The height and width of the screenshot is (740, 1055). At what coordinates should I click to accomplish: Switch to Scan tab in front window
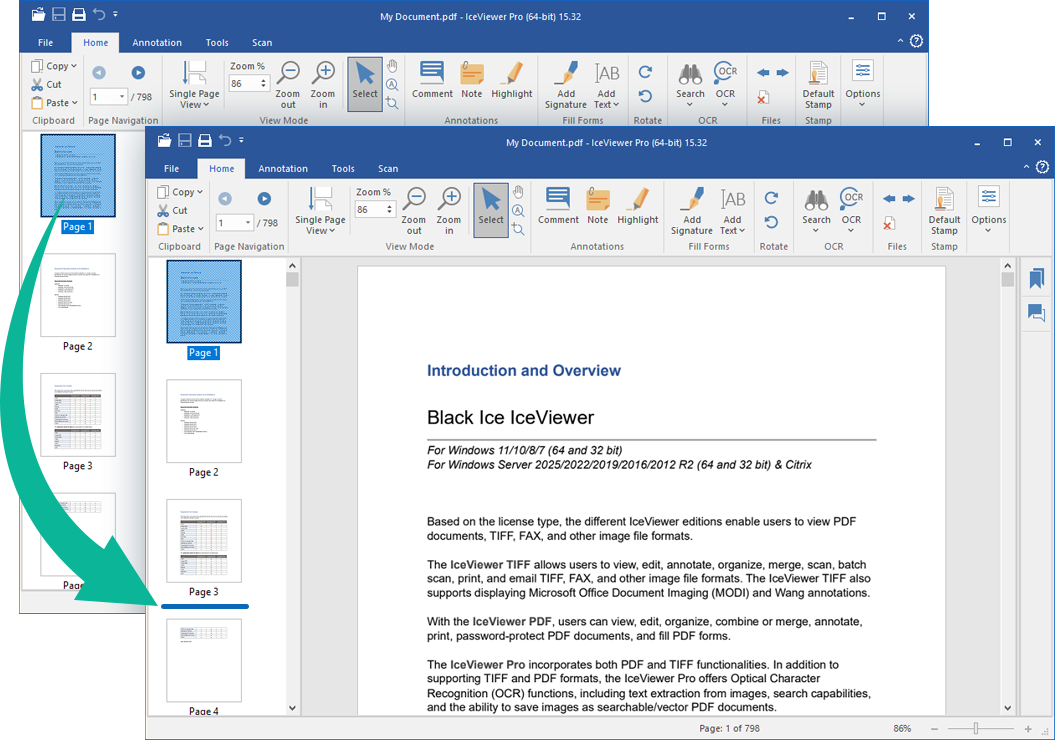click(x=388, y=168)
